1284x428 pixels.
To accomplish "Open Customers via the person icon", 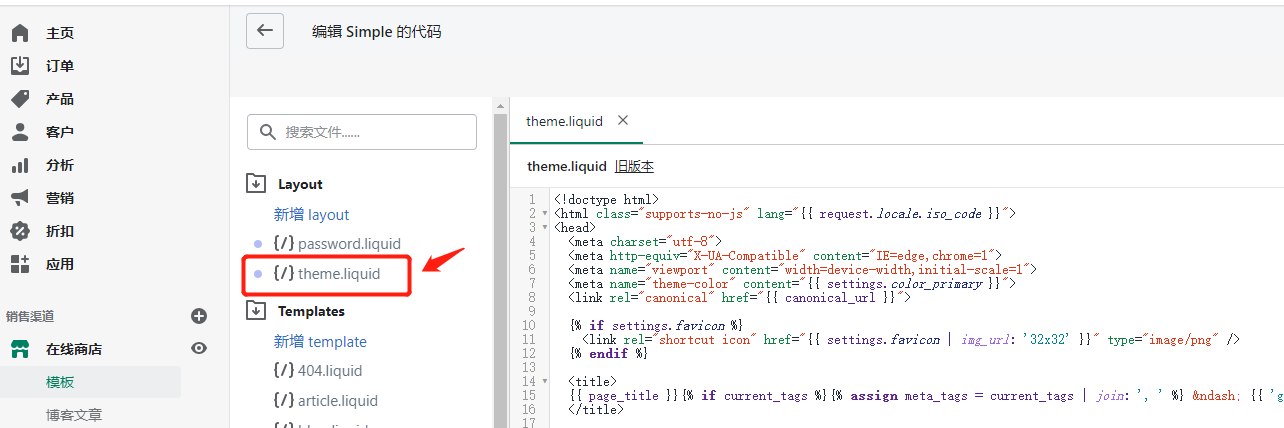I will point(20,132).
